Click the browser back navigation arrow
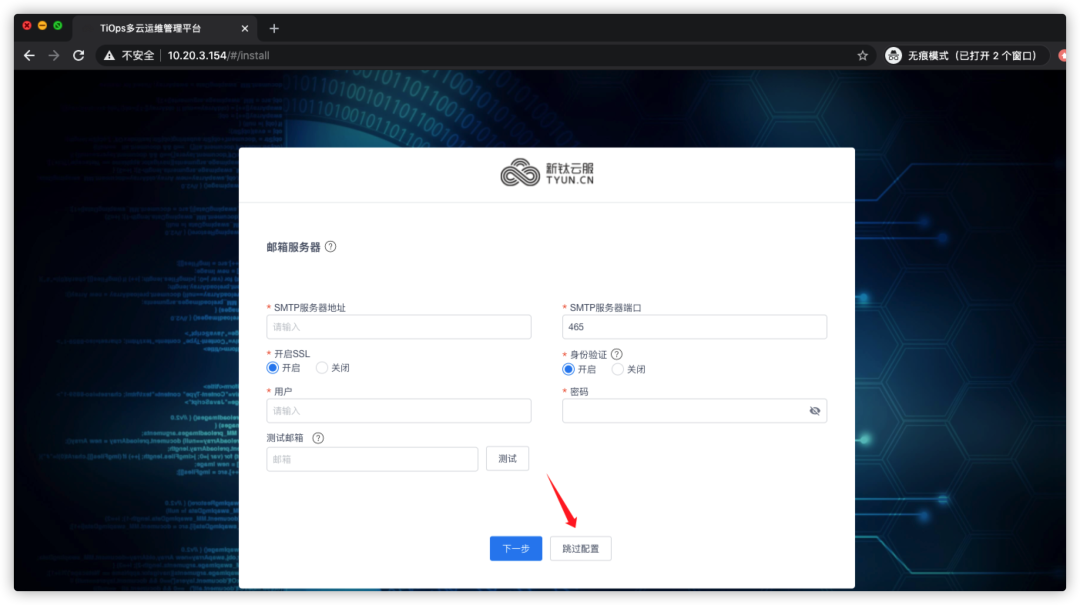Viewport: 1080px width, 605px height. pyautogui.click(x=29, y=55)
